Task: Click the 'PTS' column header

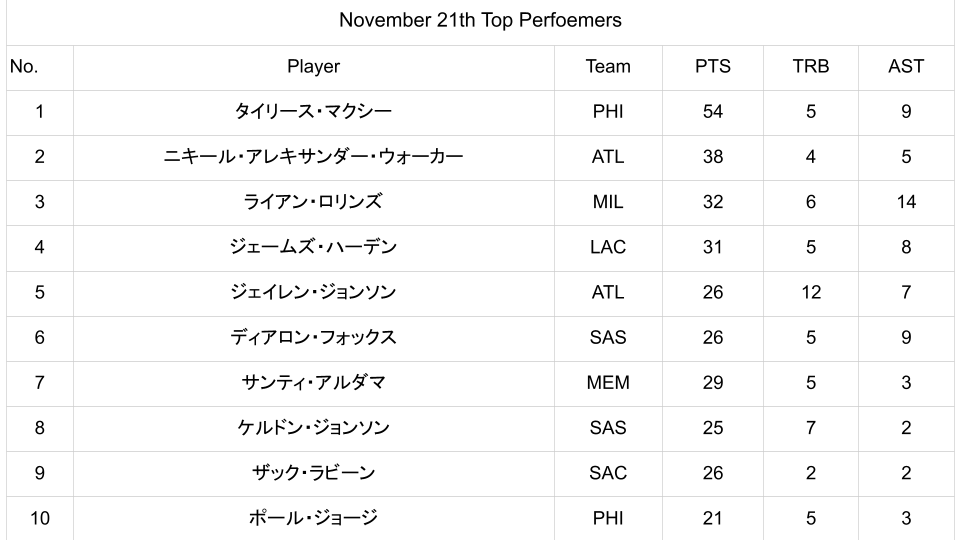Action: tap(713, 67)
